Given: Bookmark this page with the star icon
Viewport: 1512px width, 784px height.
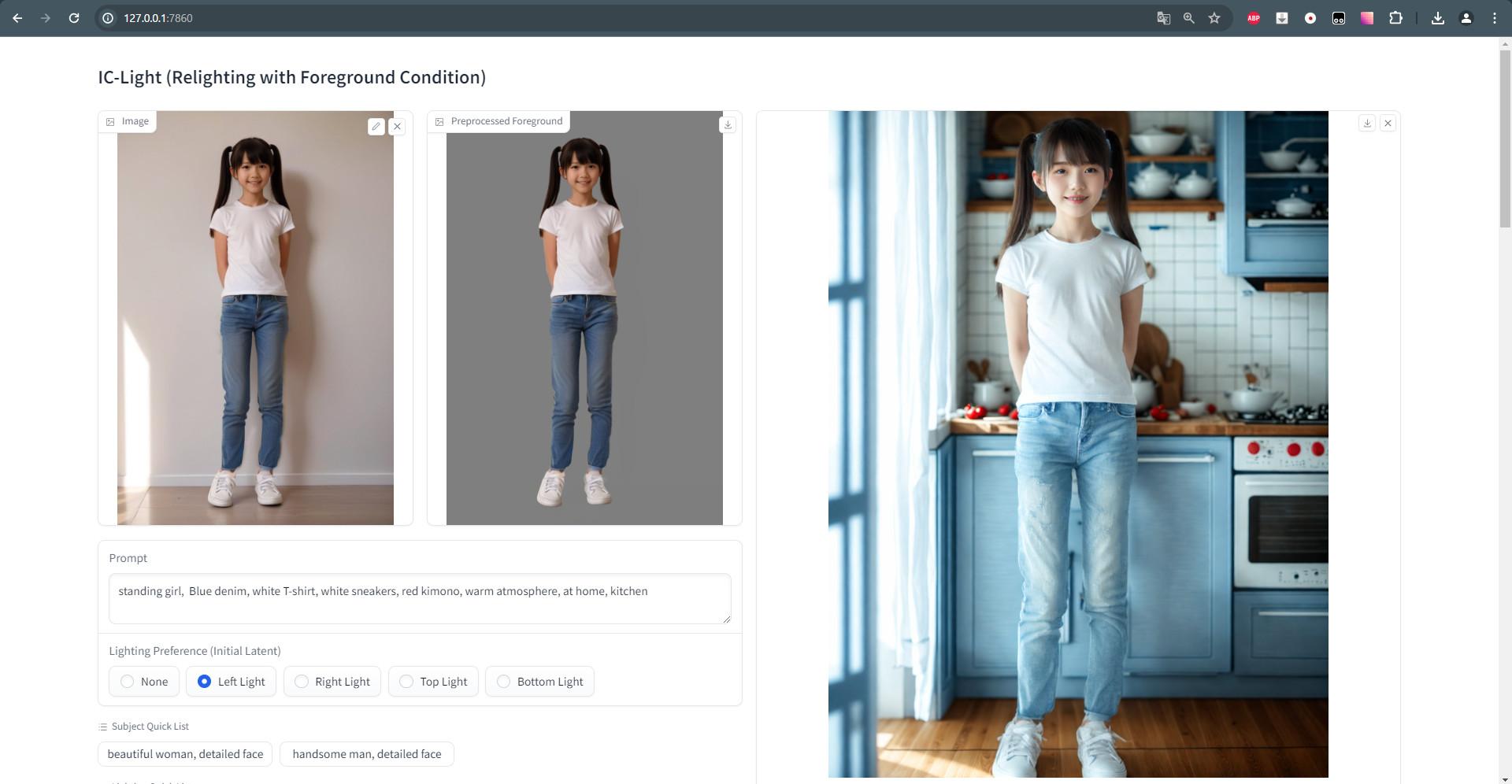Looking at the screenshot, I should [x=1214, y=18].
